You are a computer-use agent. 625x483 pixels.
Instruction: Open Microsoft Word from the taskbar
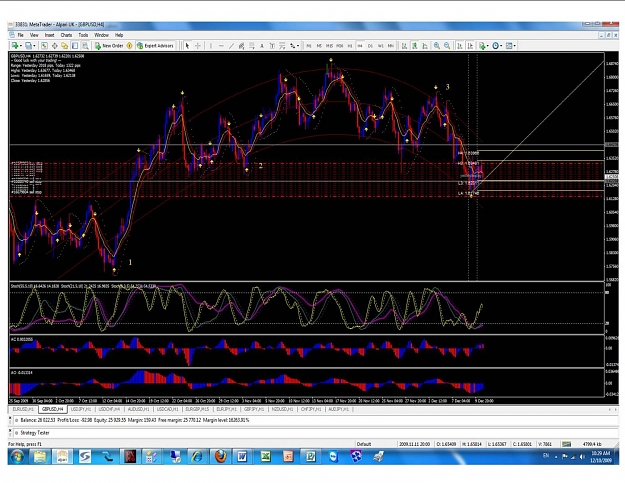pyautogui.click(x=242, y=457)
